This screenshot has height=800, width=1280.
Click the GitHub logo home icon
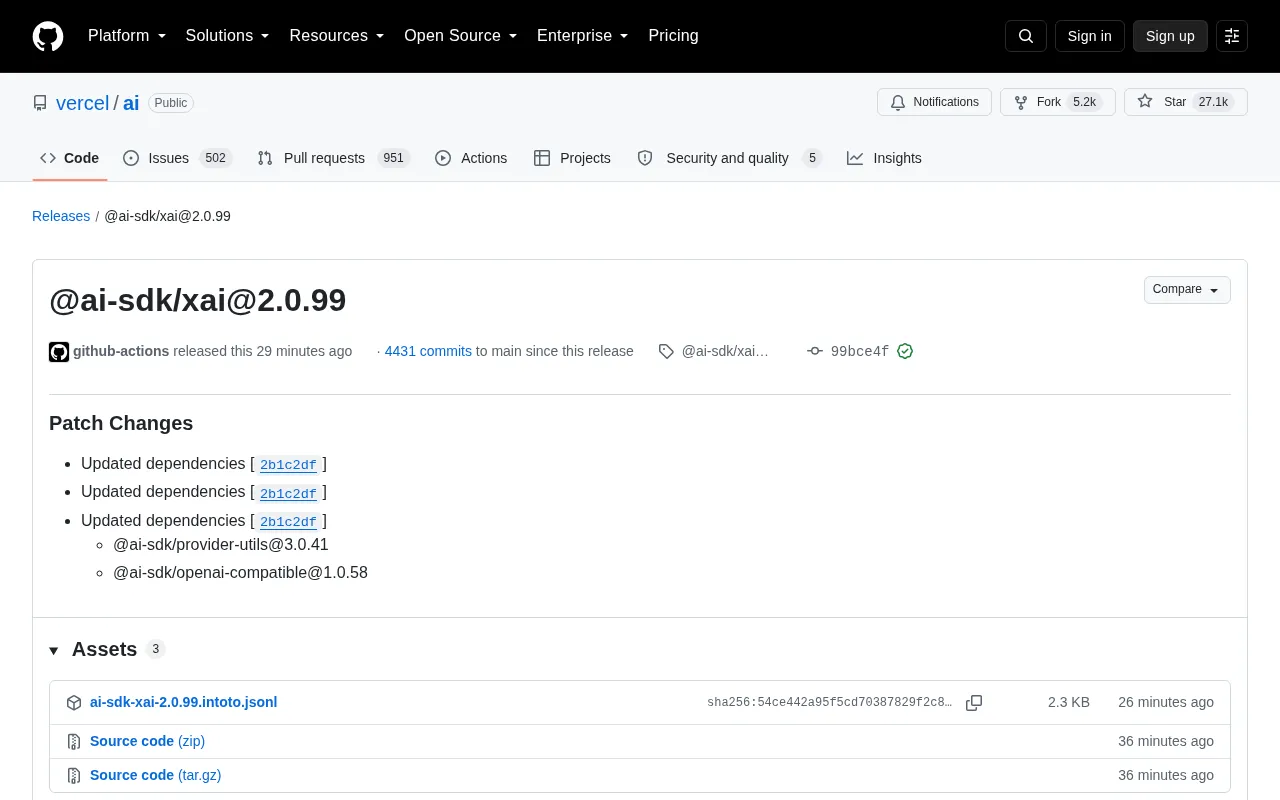point(48,36)
